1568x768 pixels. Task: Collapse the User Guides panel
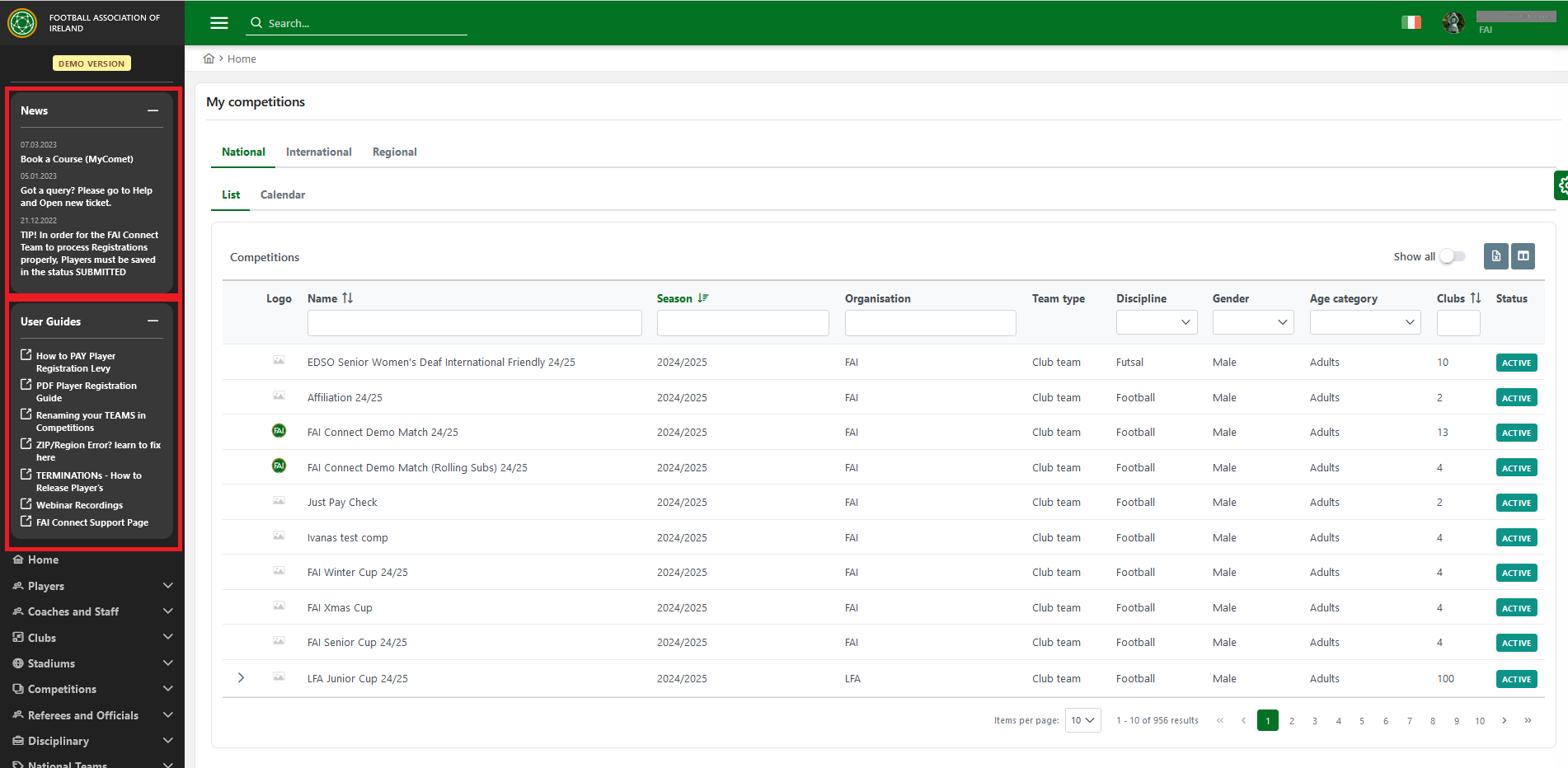(153, 321)
